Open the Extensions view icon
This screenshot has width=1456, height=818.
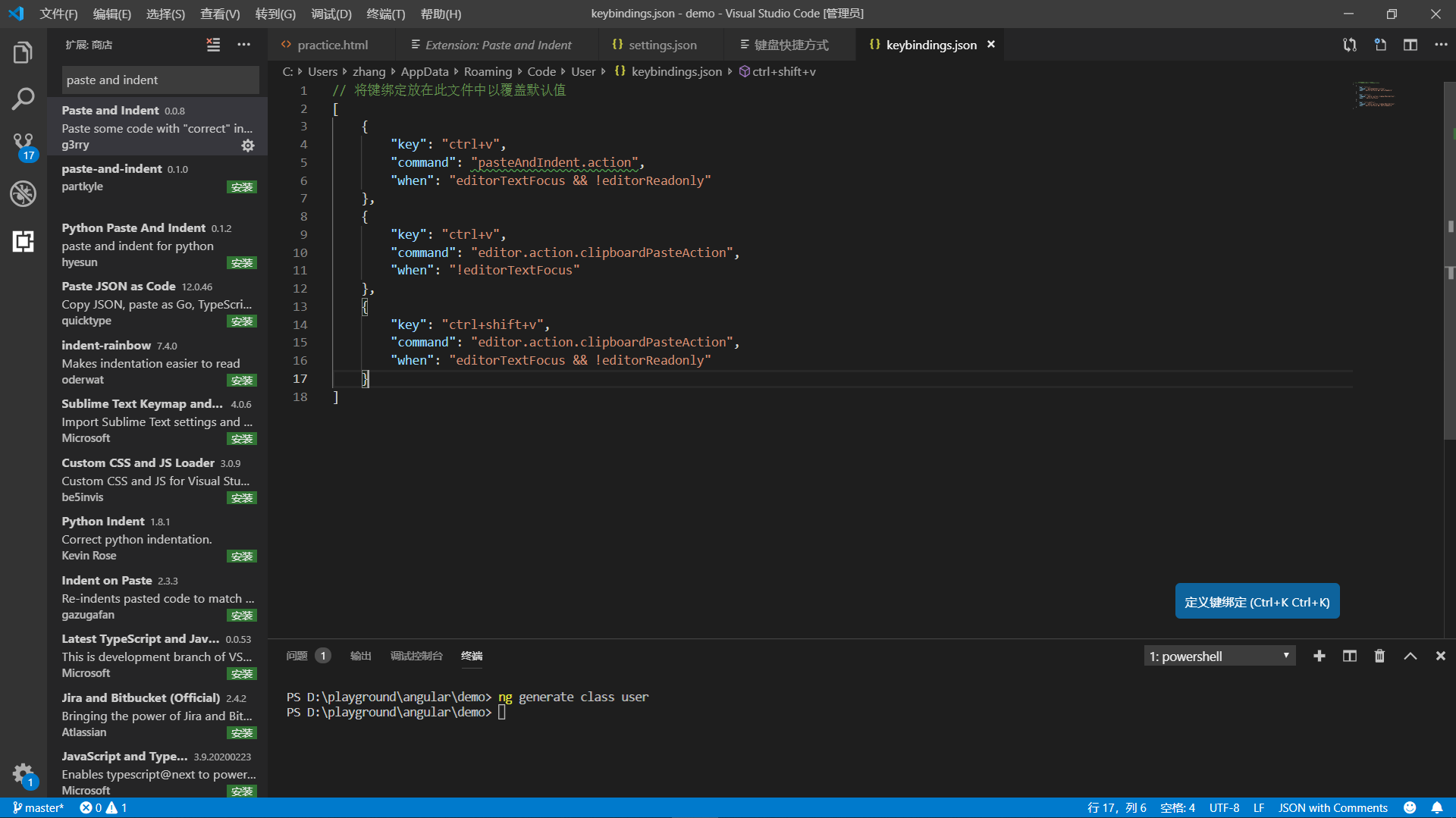23,241
